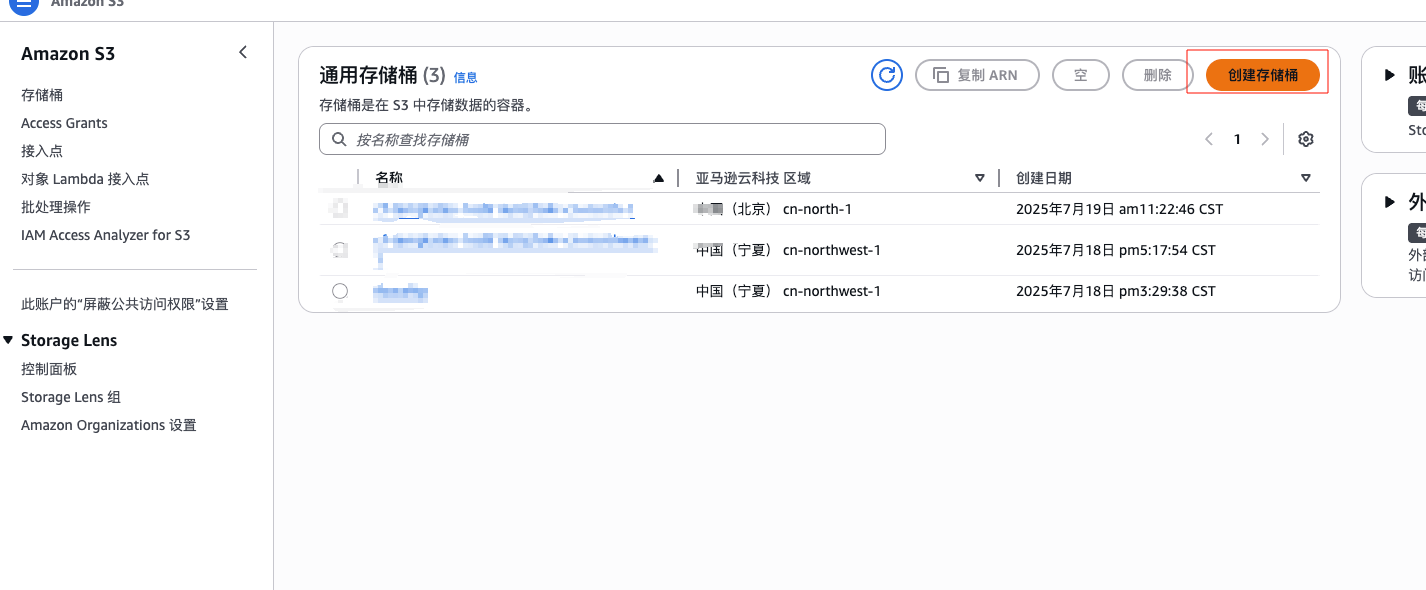The image size is (1426, 590).
Task: Open Amazon Organizations 设置
Action: (x=109, y=425)
